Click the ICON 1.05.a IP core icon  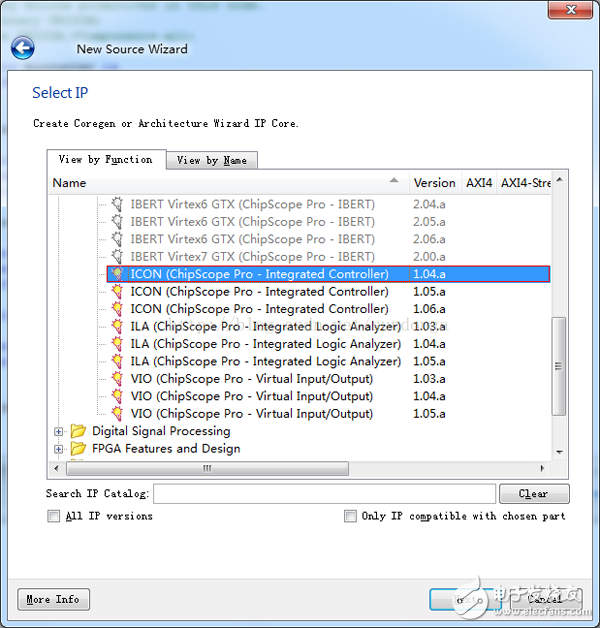click(117, 292)
